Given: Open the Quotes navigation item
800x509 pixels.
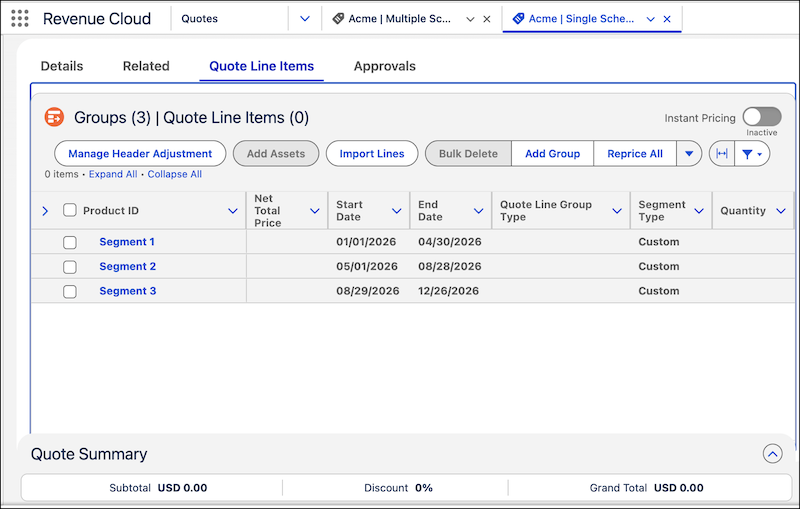Looking at the screenshot, I should (x=199, y=19).
